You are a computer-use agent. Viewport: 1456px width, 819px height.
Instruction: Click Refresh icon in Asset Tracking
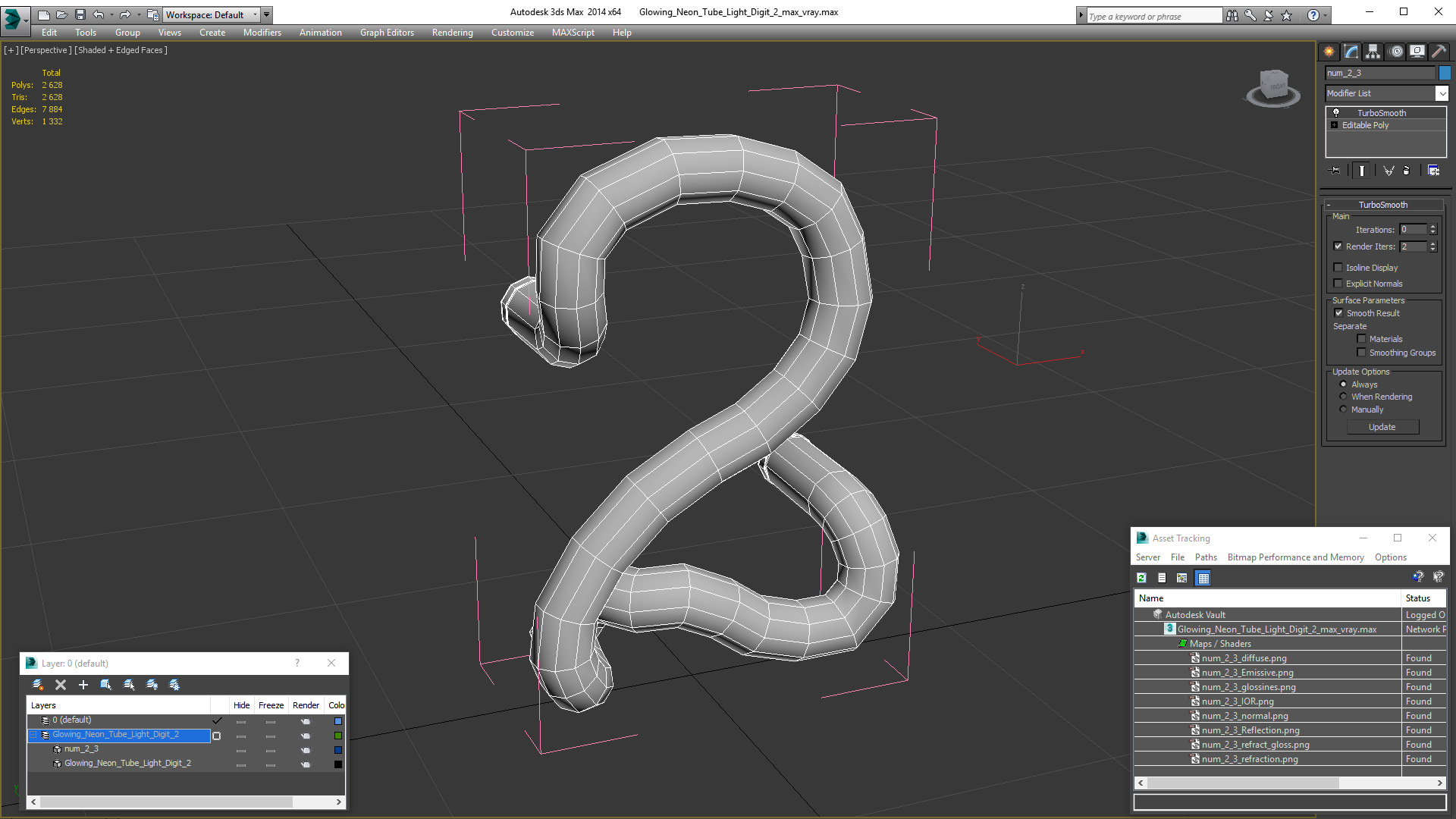point(1141,578)
